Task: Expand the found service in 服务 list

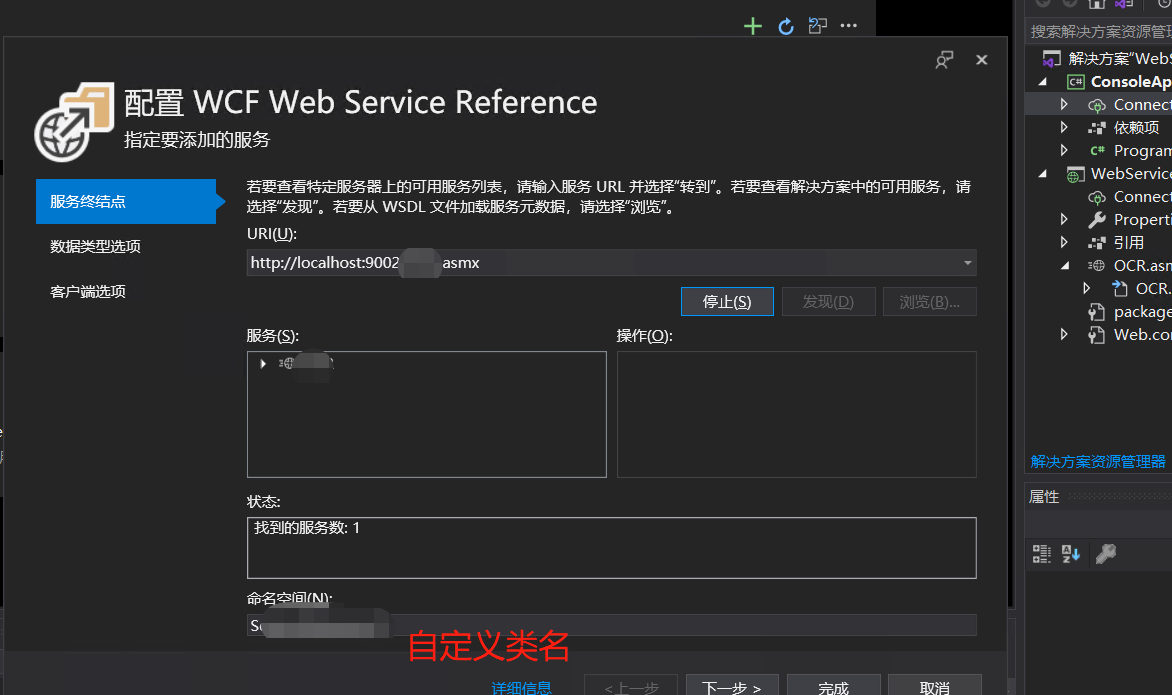Action: point(262,363)
